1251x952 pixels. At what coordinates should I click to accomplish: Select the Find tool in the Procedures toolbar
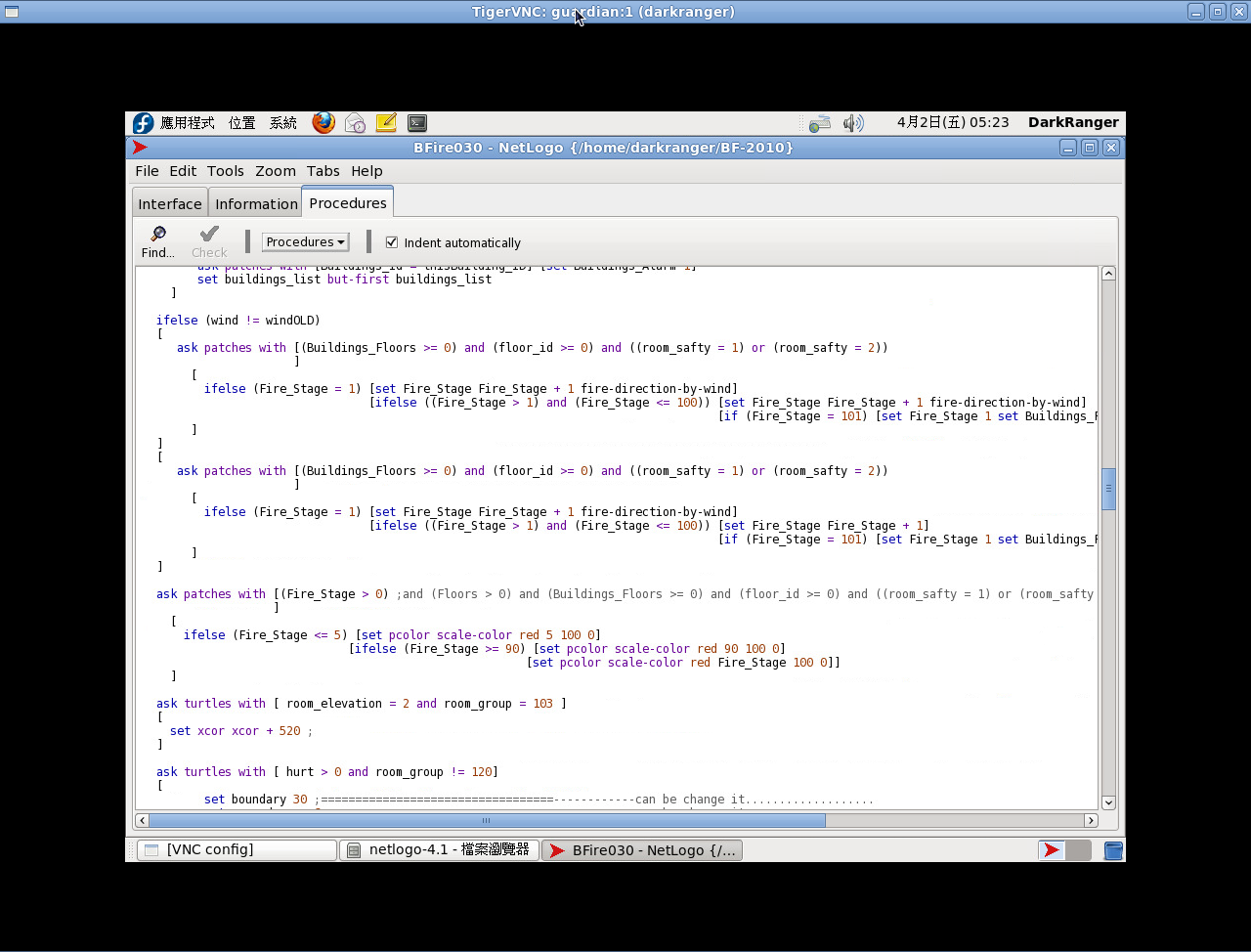156,242
